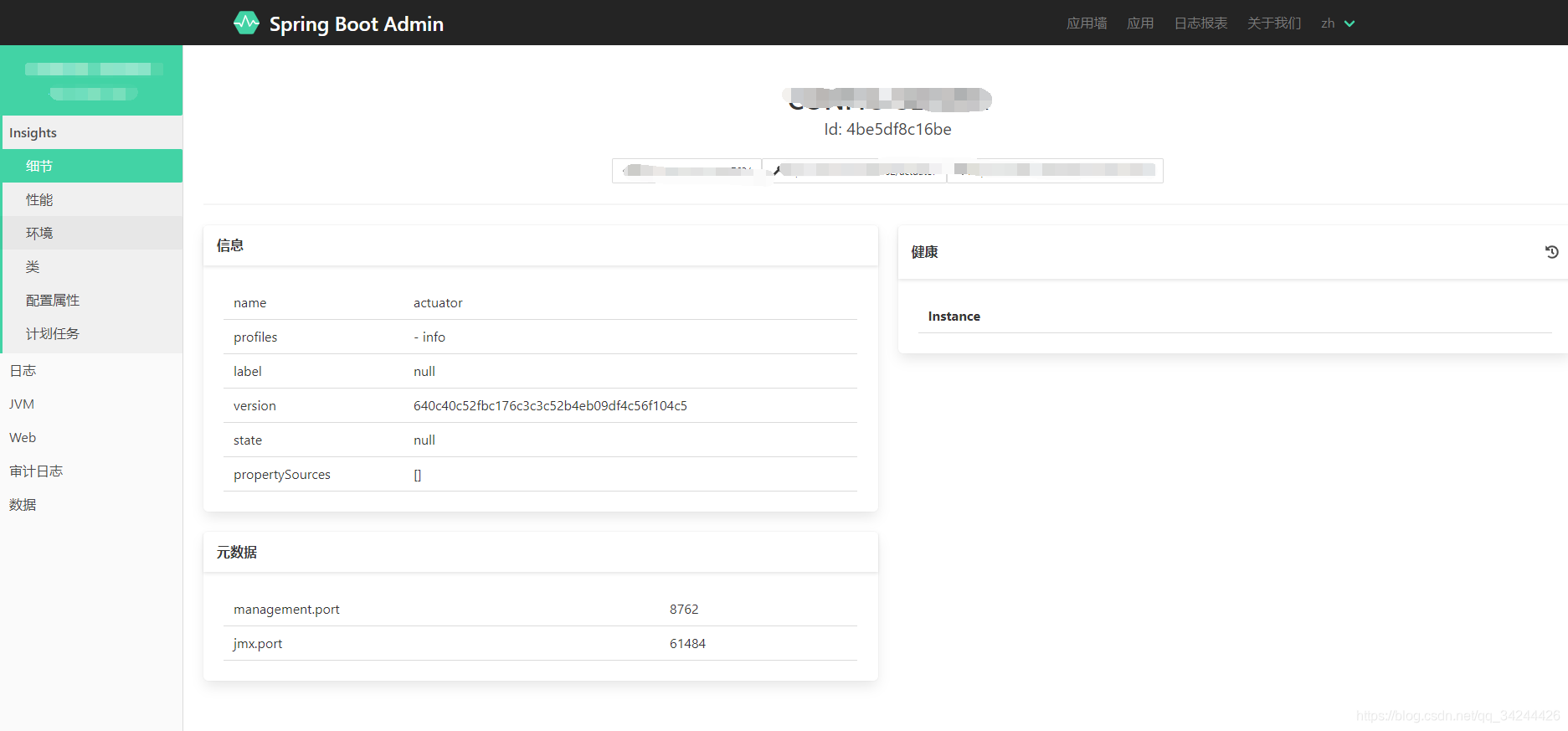Image resolution: width=1568 pixels, height=731 pixels.
Task: Select Insights section in sidebar
Action: click(x=92, y=132)
